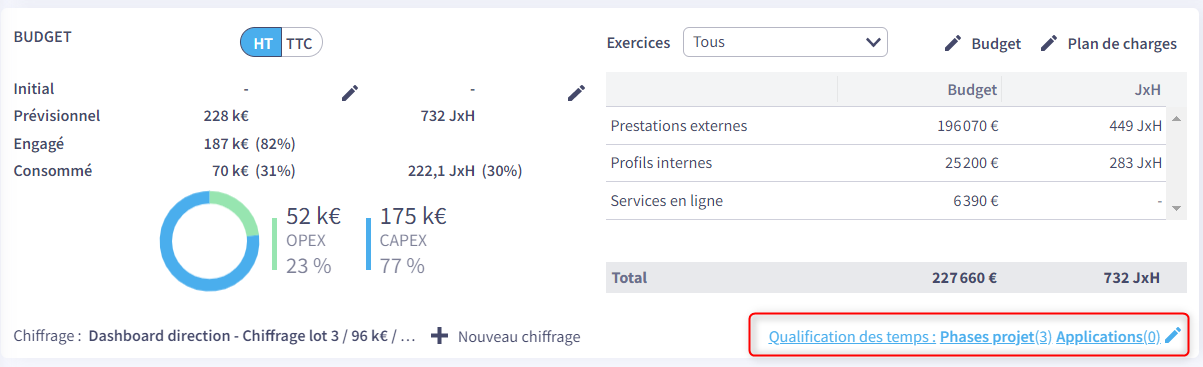This screenshot has width=1203, height=367.
Task: Click the Nouveau chiffrage button
Action: point(506,337)
